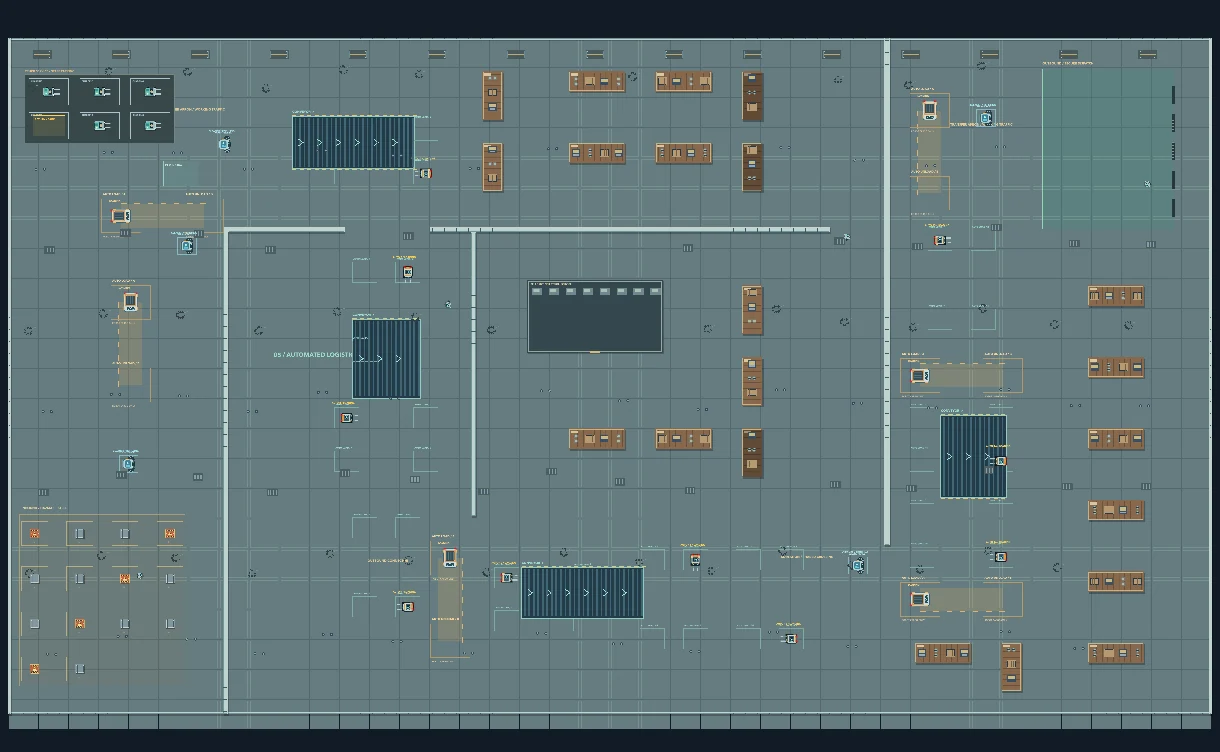Click the "05 / AUTOMATED LOGISTI" floor label
This screenshot has width=1220, height=752.
point(313,355)
